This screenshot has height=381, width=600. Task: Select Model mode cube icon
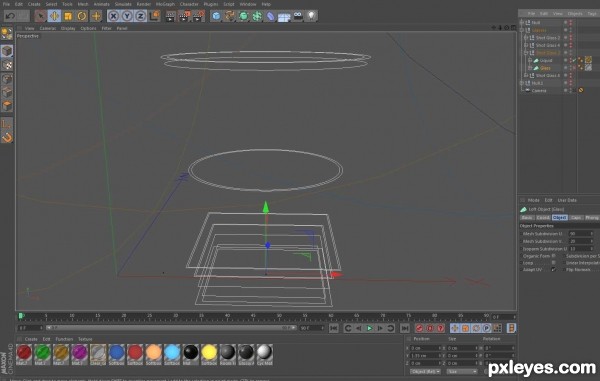pyautogui.click(x=7, y=51)
